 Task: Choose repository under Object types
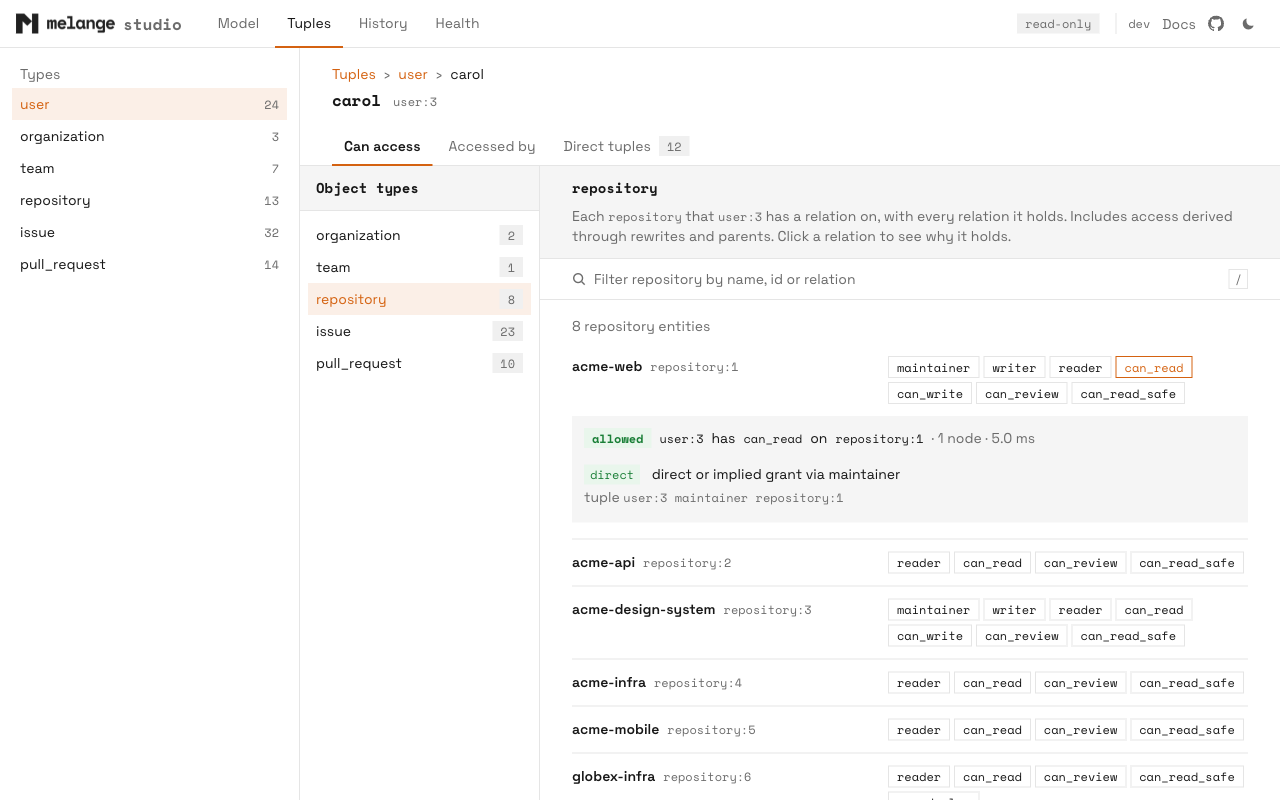(x=419, y=299)
